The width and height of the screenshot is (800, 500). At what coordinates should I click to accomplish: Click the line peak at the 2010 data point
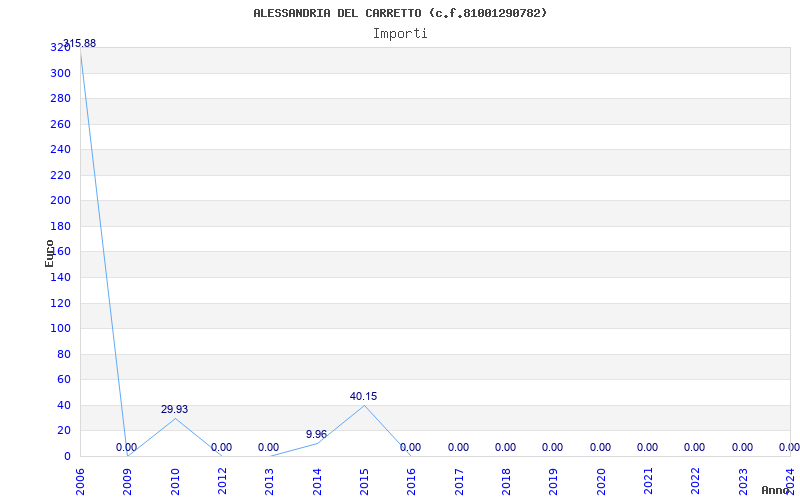pos(175,418)
